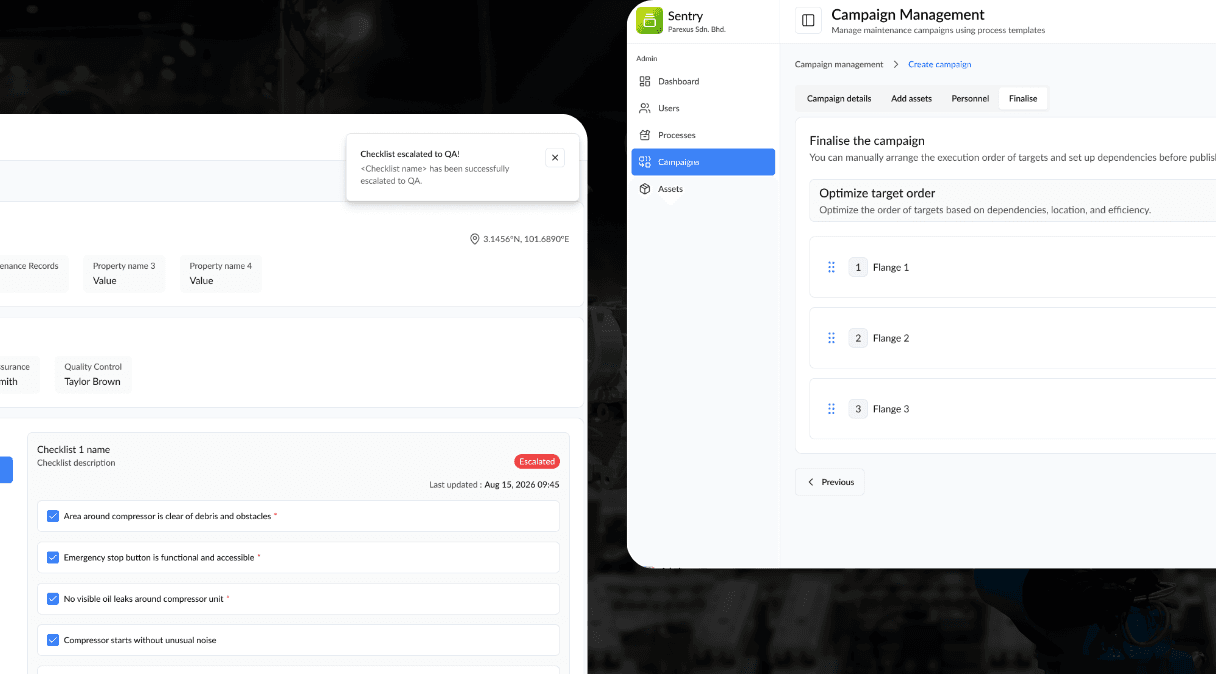
Task: Open the Create campaign breadcrumb link
Action: coord(939,63)
